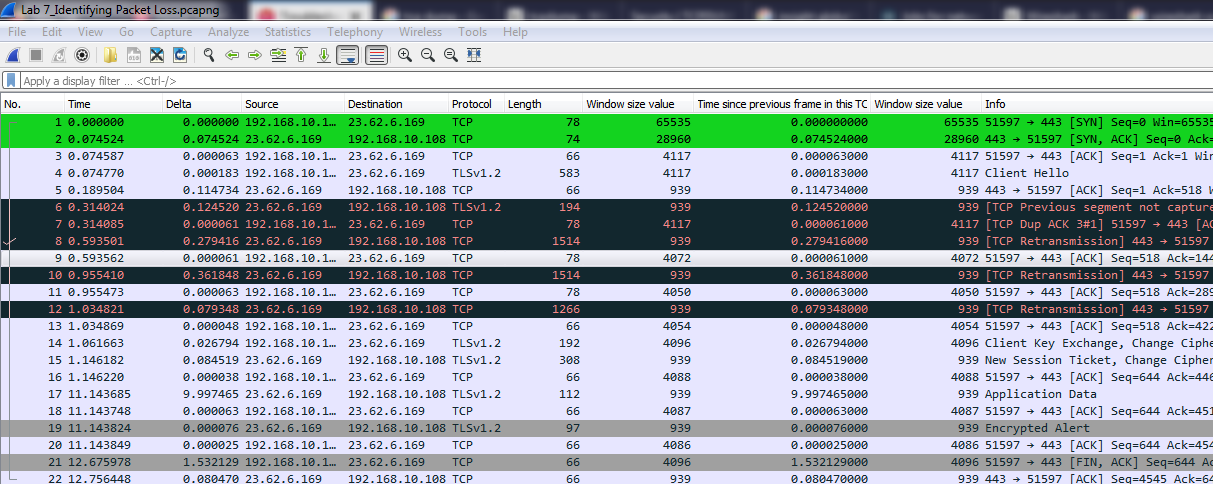Reset text to normal size
1213x484 pixels.
tap(451, 55)
